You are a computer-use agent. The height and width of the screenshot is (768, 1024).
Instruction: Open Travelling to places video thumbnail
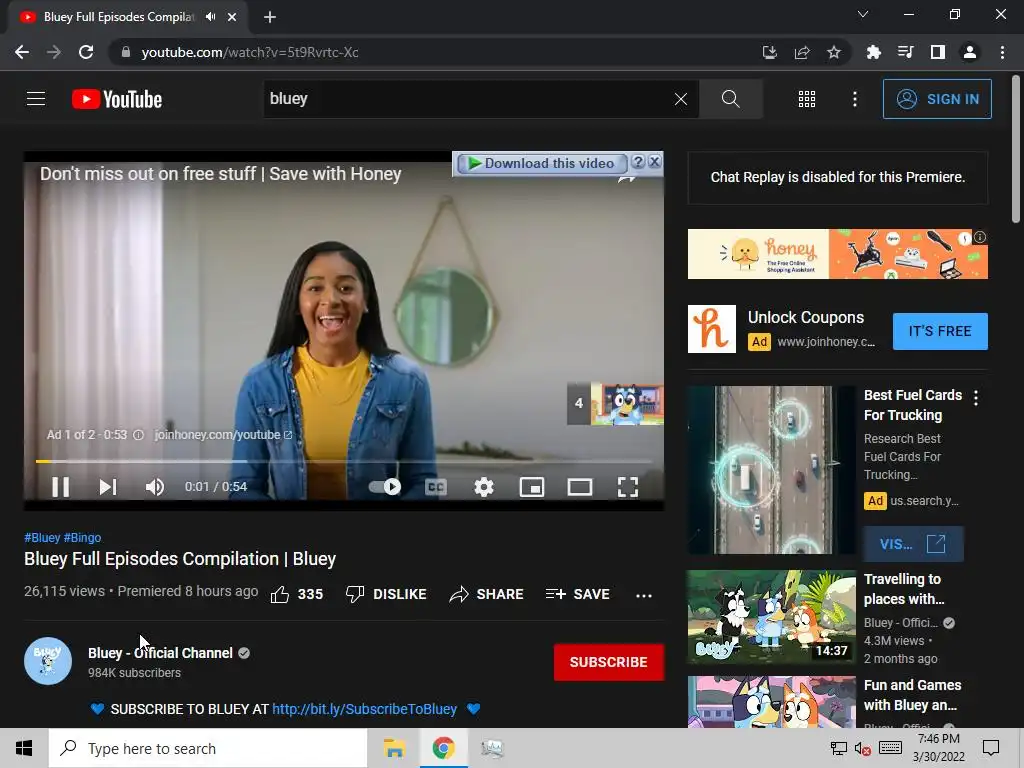pyautogui.click(x=771, y=617)
